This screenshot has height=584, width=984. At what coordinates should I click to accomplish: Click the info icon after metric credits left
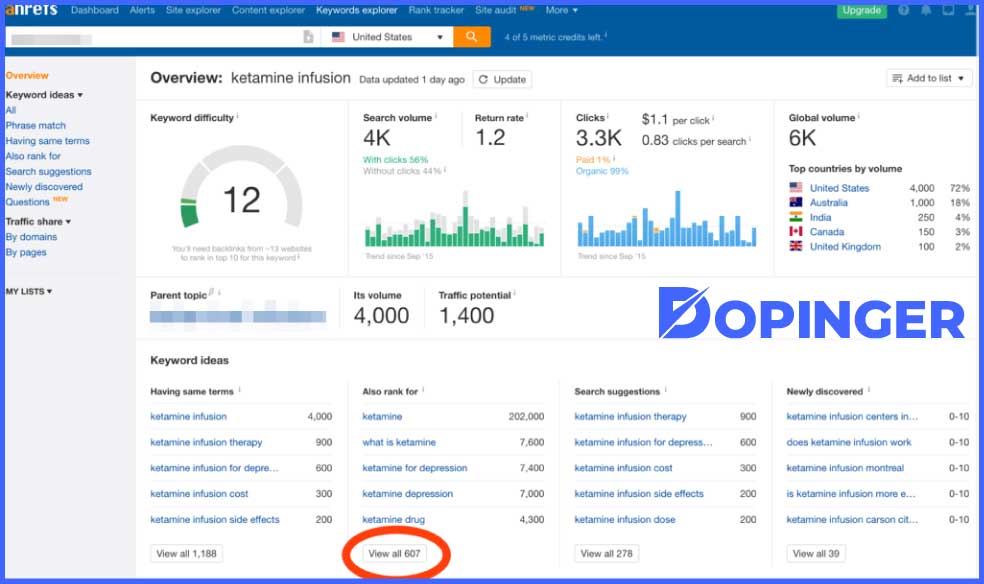tap(606, 36)
